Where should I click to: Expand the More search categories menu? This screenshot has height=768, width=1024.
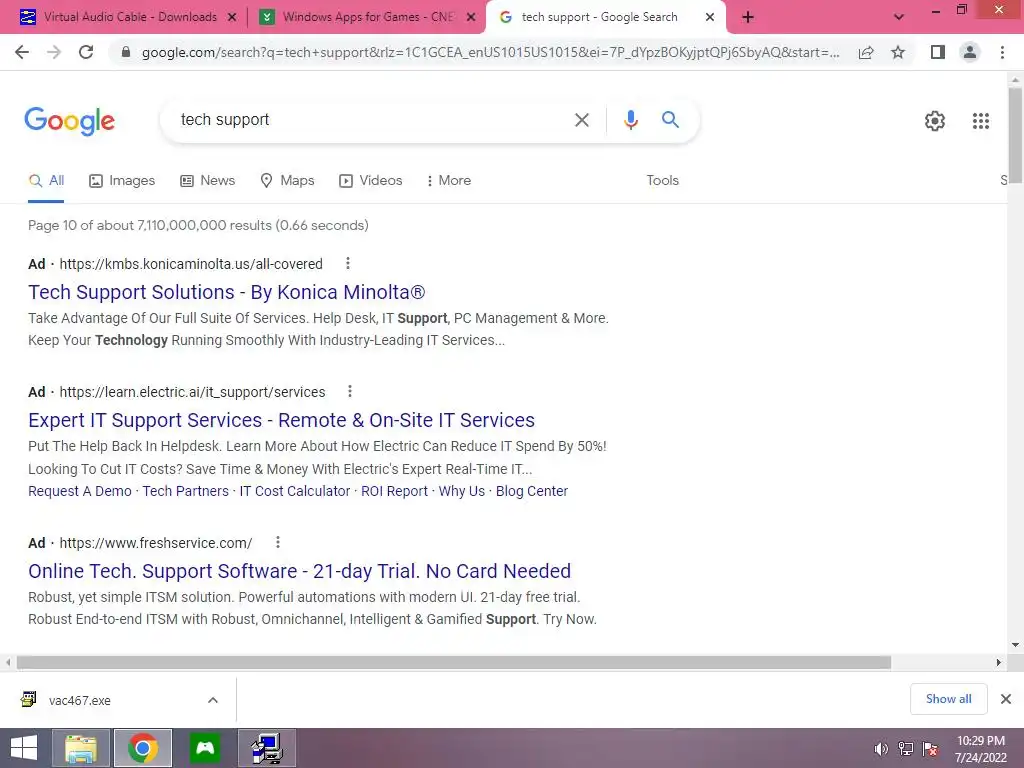coord(449,180)
